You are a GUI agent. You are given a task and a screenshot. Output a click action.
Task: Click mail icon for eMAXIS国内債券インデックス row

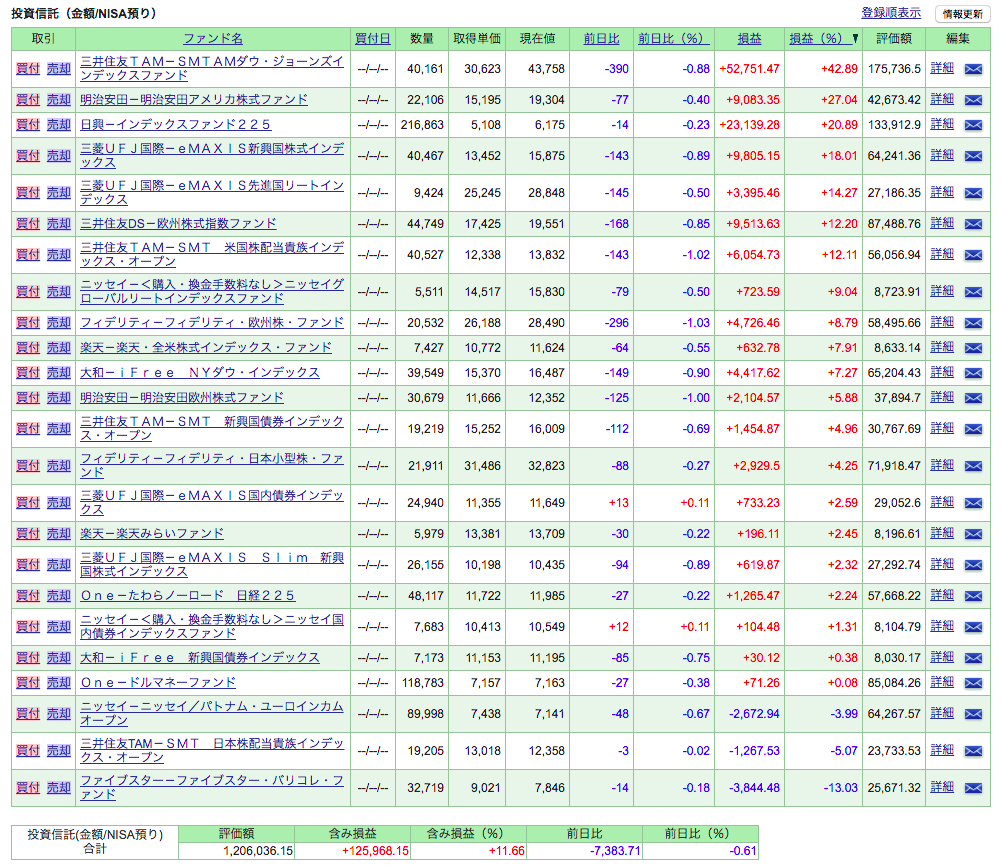[973, 503]
